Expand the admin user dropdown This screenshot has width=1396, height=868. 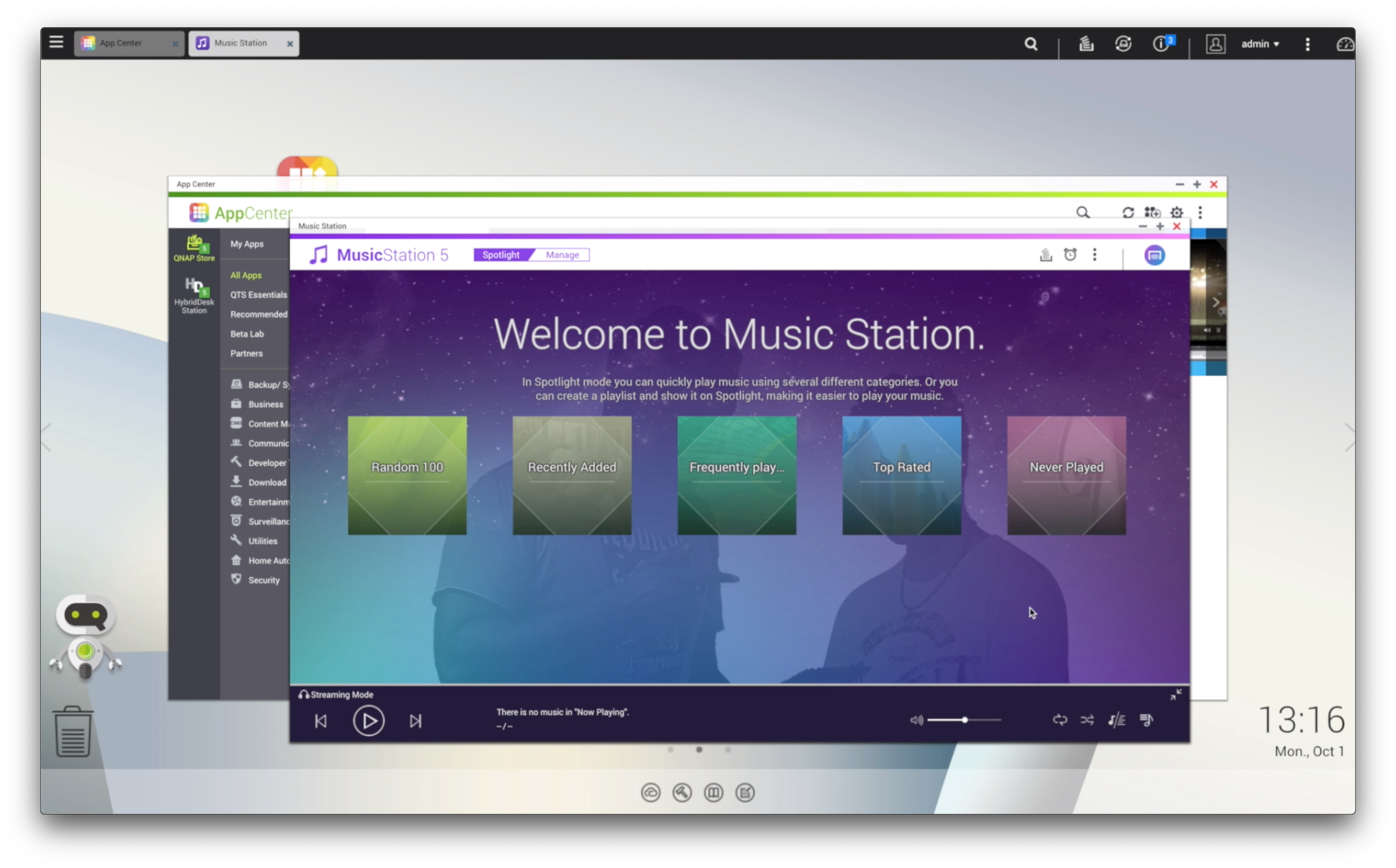click(1260, 44)
